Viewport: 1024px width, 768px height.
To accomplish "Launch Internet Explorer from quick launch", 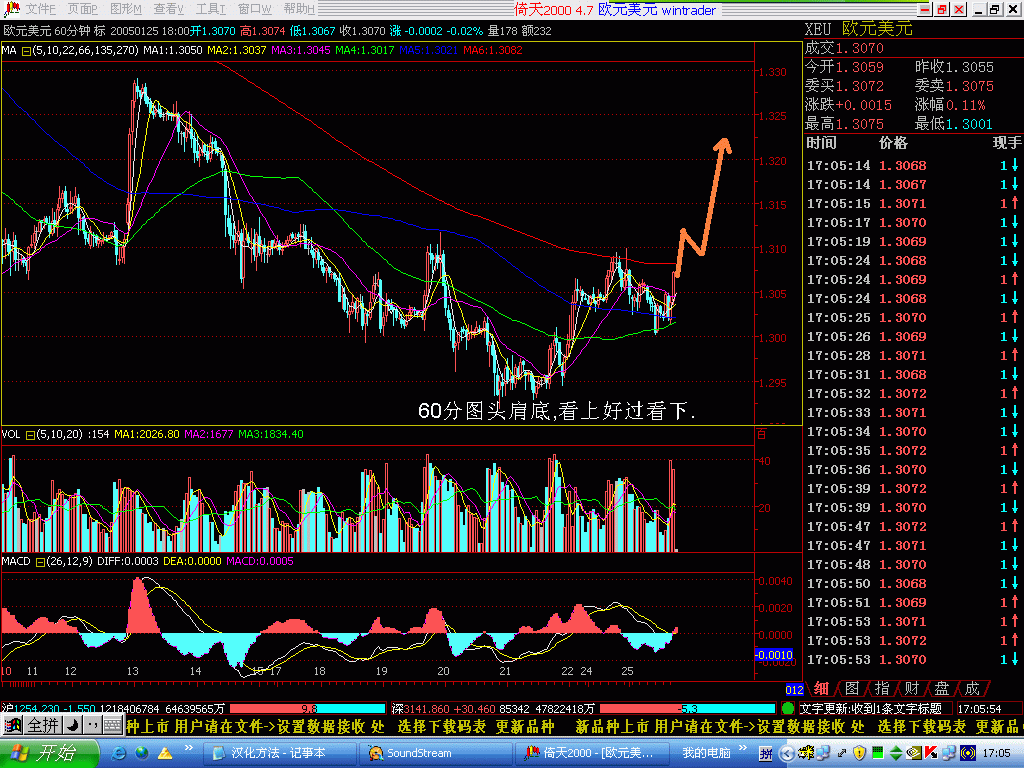I will coord(118,753).
